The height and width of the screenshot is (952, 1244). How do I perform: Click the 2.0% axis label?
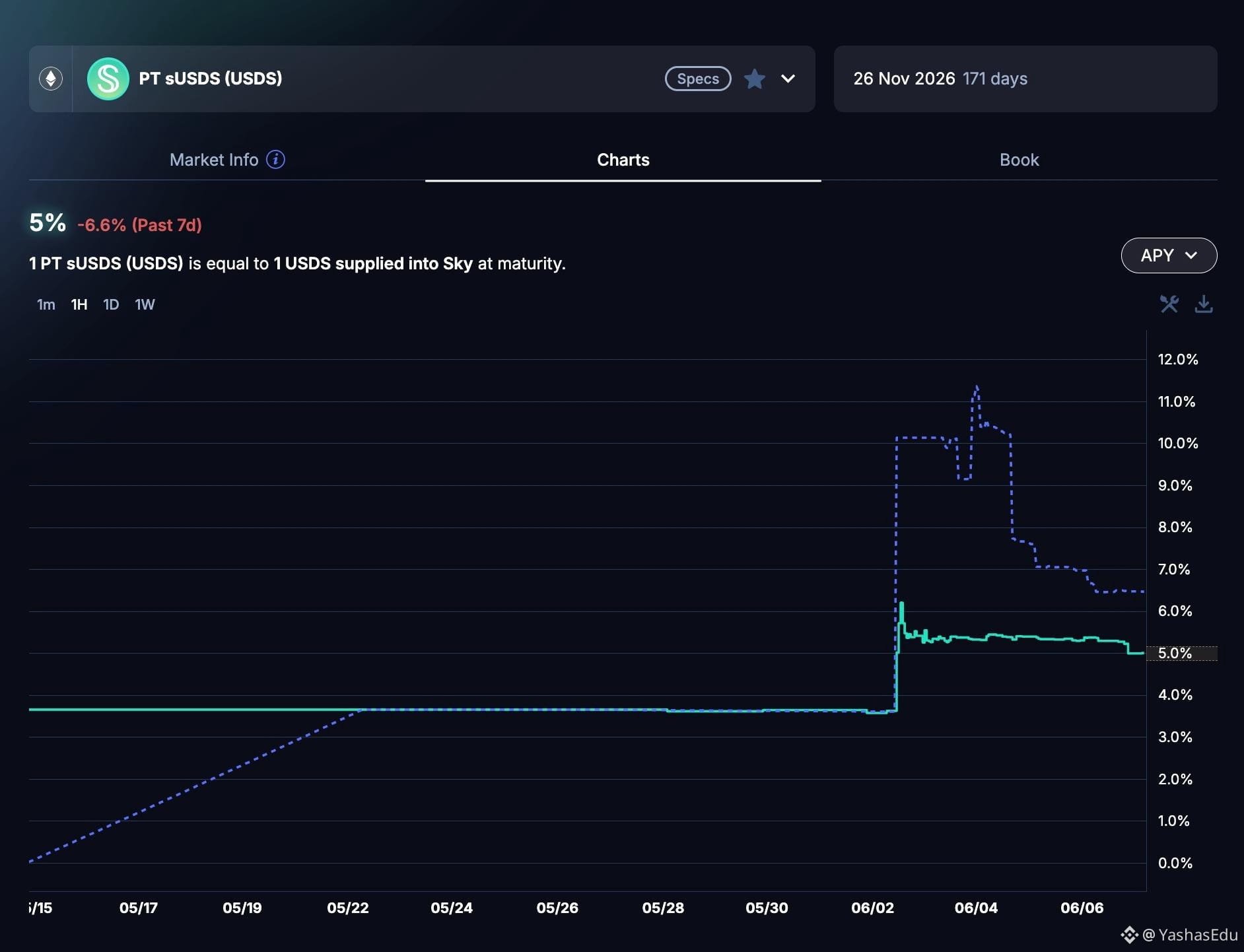1175,779
